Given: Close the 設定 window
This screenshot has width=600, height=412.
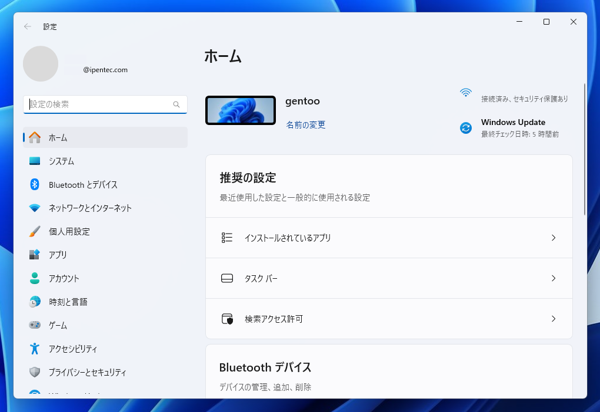Looking at the screenshot, I should click(573, 22).
